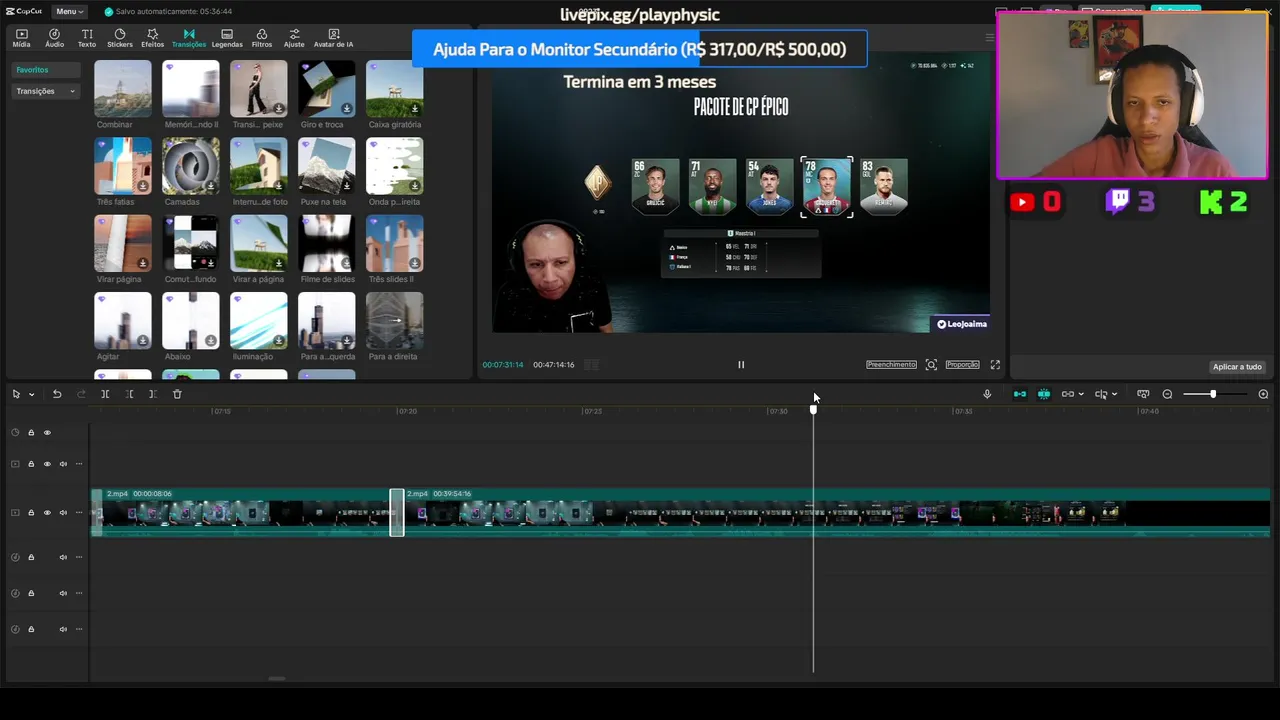Switch to the Filtros tab
The image size is (1280, 720).
[x=261, y=38]
